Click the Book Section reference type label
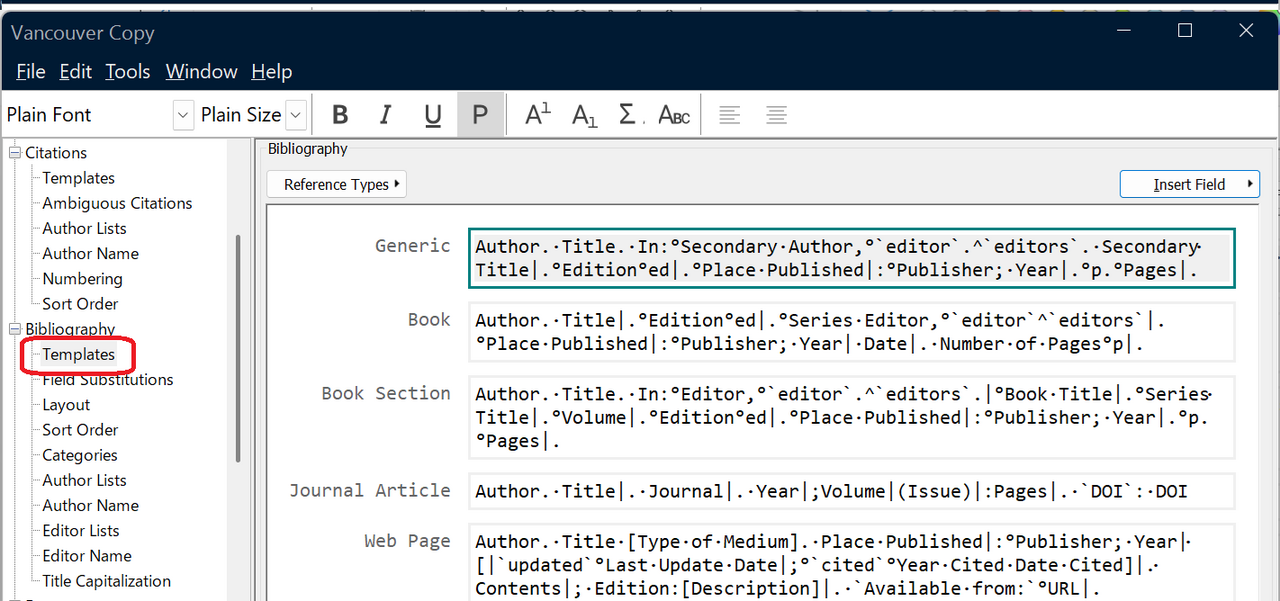This screenshot has height=601, width=1280. click(x=386, y=393)
